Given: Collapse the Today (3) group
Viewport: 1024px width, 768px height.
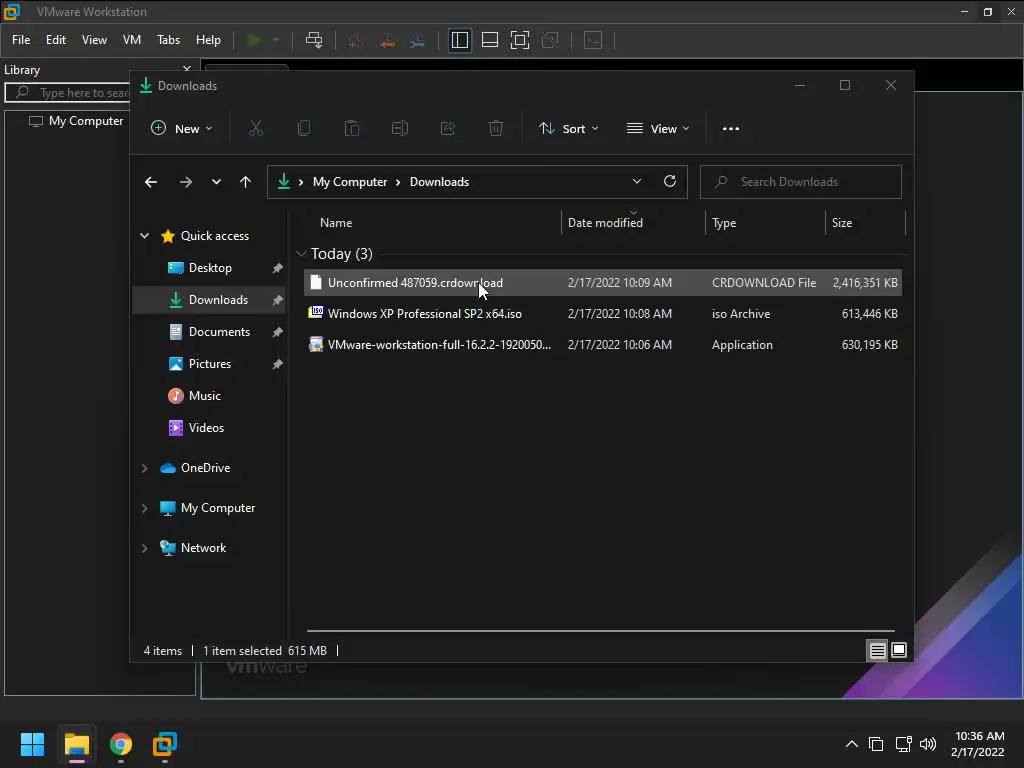Looking at the screenshot, I should pos(301,253).
